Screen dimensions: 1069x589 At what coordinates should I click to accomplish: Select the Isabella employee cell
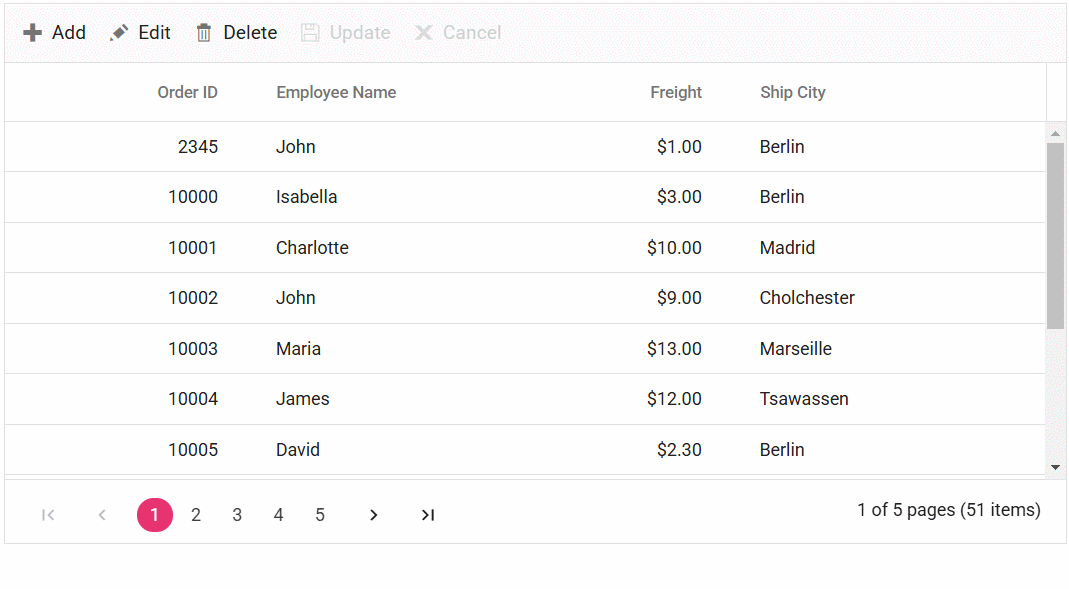tap(306, 197)
